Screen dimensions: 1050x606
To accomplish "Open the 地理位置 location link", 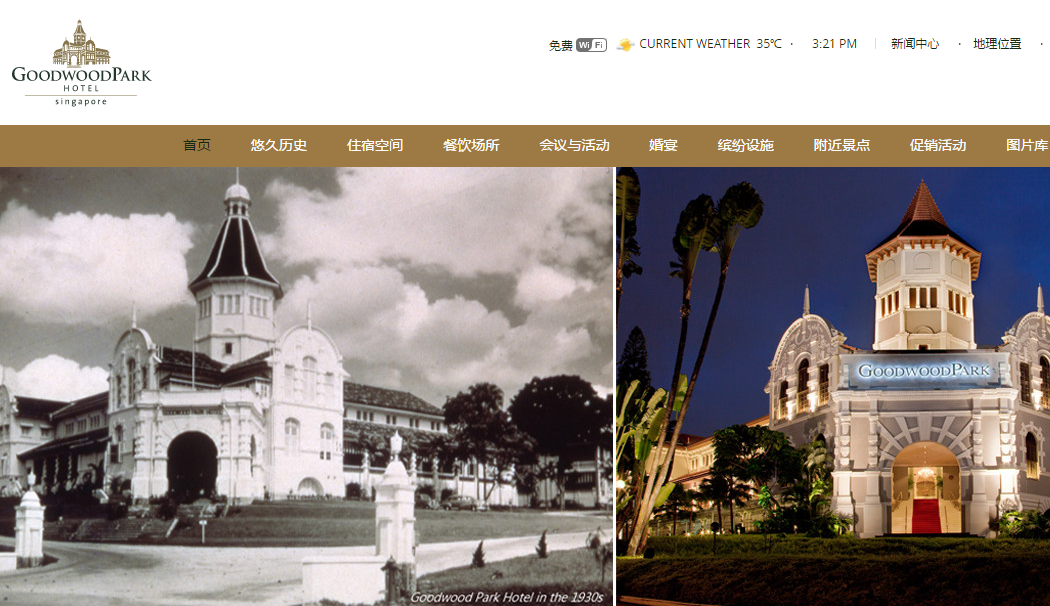I will point(997,44).
